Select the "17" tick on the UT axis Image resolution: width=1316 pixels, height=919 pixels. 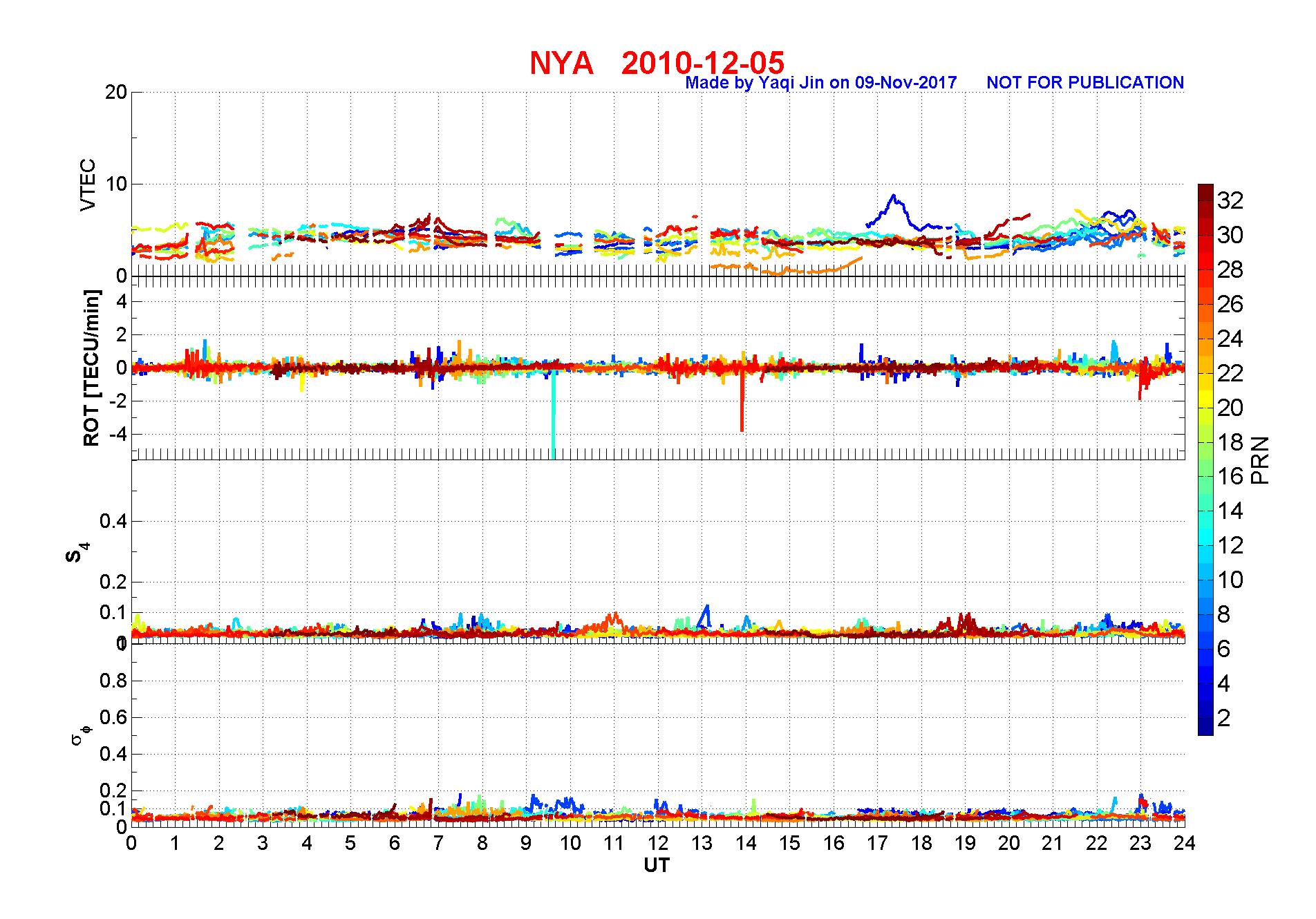tap(878, 843)
